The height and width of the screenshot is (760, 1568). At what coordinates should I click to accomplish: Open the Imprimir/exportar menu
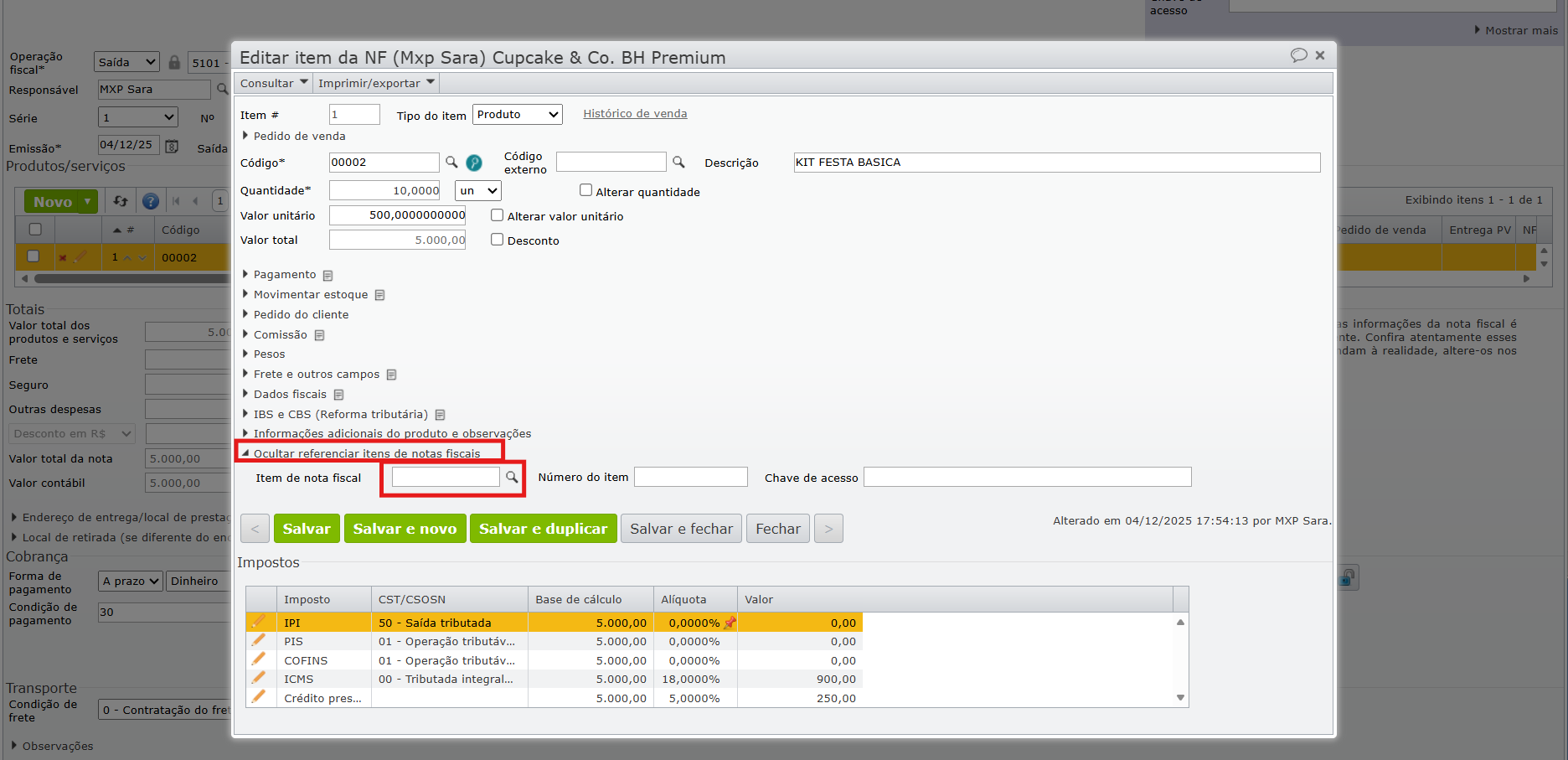point(376,83)
